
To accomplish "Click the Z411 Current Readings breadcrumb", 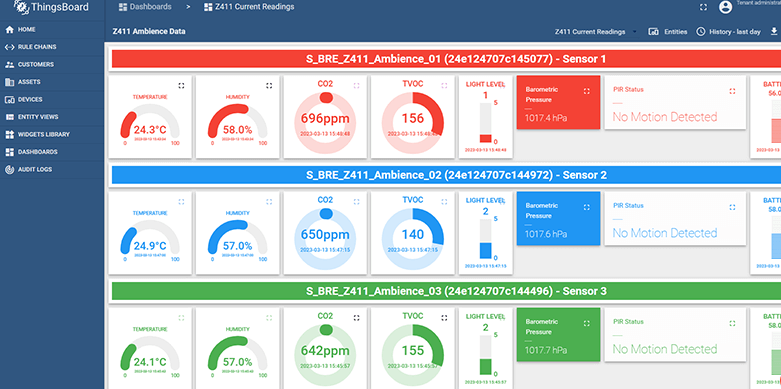I will pyautogui.click(x=249, y=7).
